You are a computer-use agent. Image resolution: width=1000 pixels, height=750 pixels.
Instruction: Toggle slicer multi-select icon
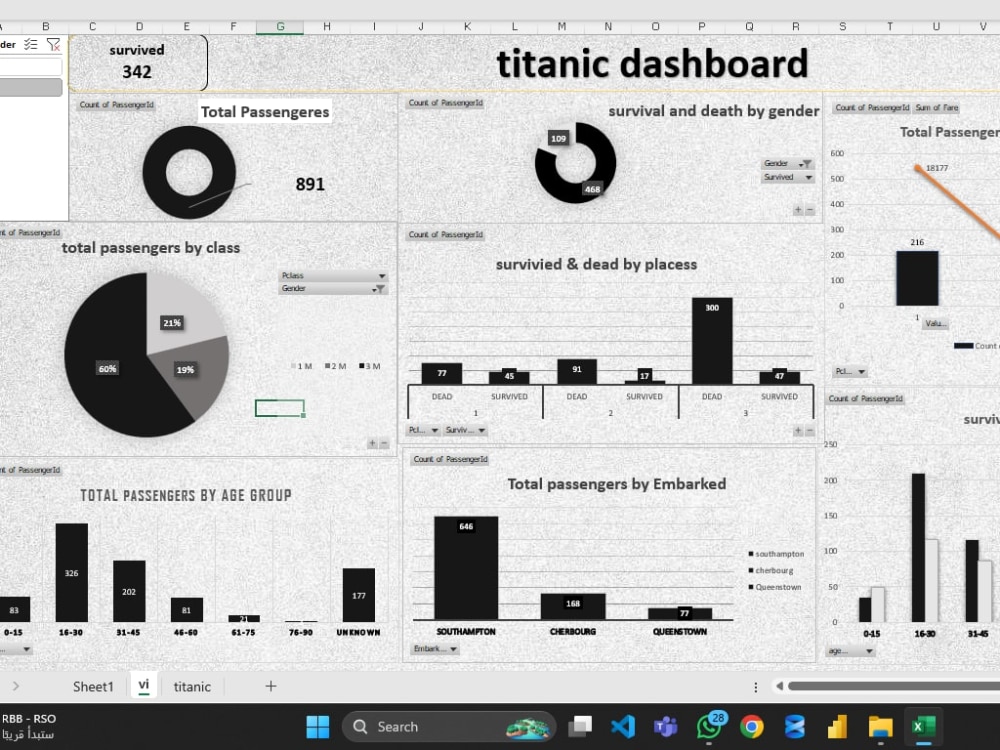pos(31,44)
